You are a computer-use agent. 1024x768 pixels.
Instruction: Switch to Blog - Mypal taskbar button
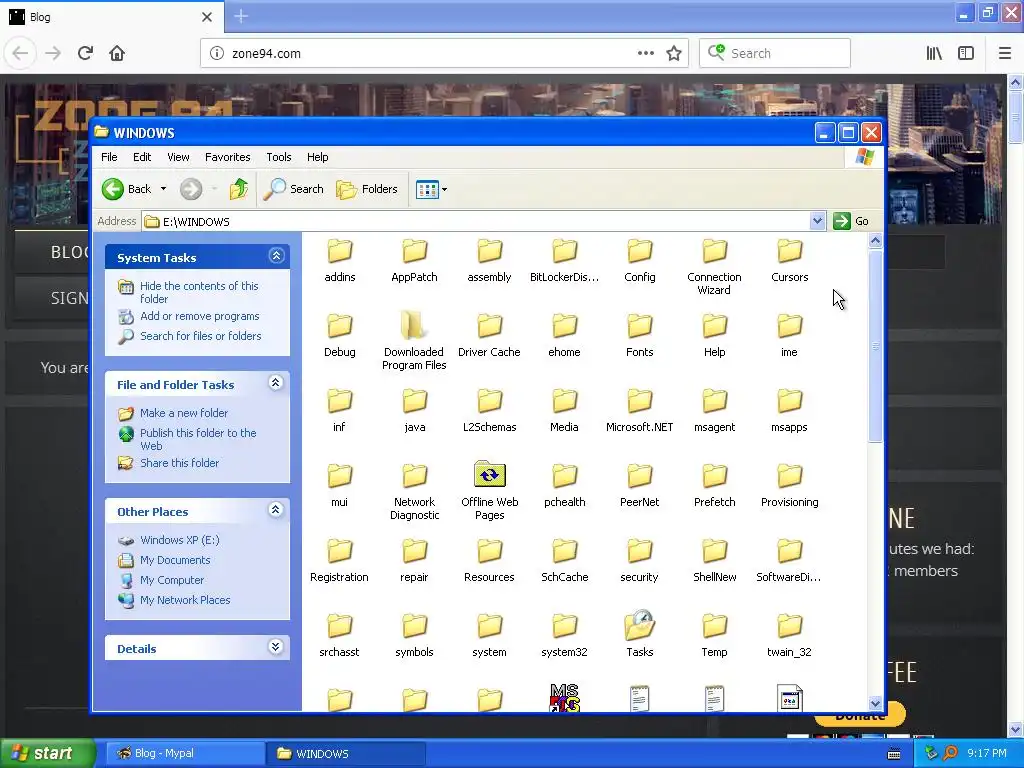[x=184, y=754]
